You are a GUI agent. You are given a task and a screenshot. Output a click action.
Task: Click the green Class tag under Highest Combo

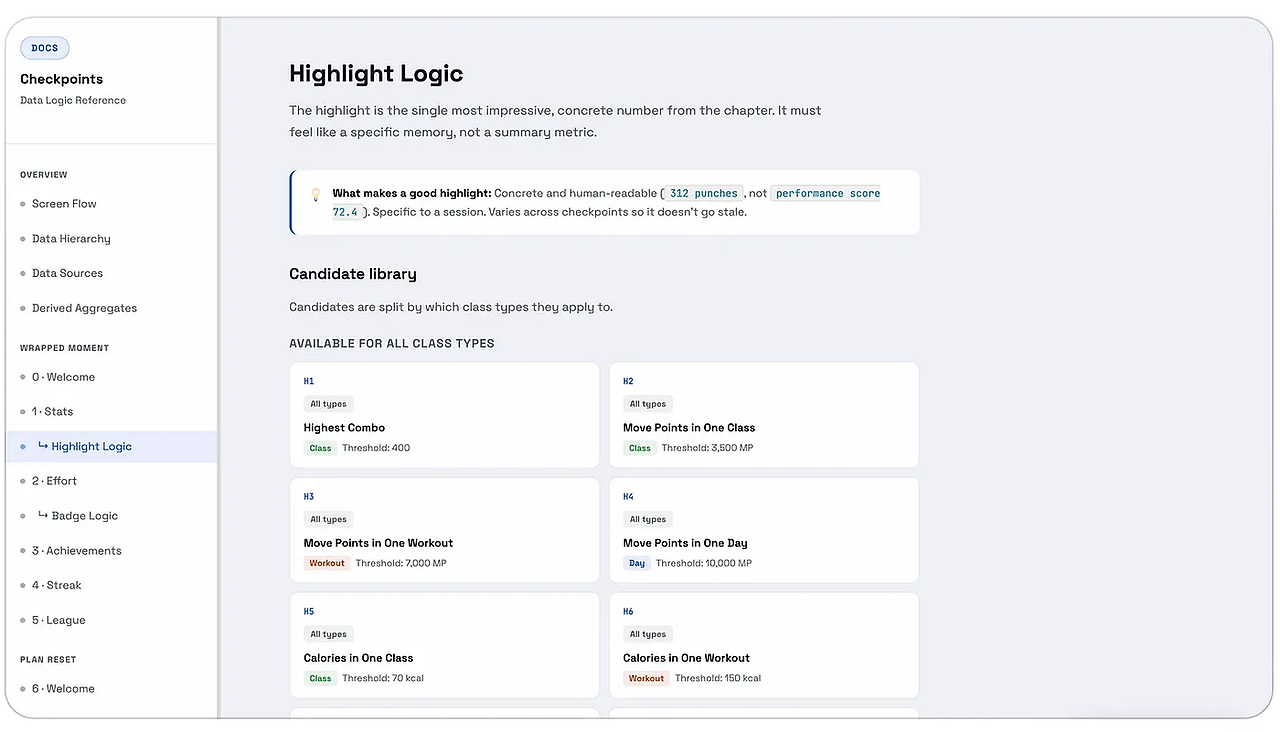point(320,448)
